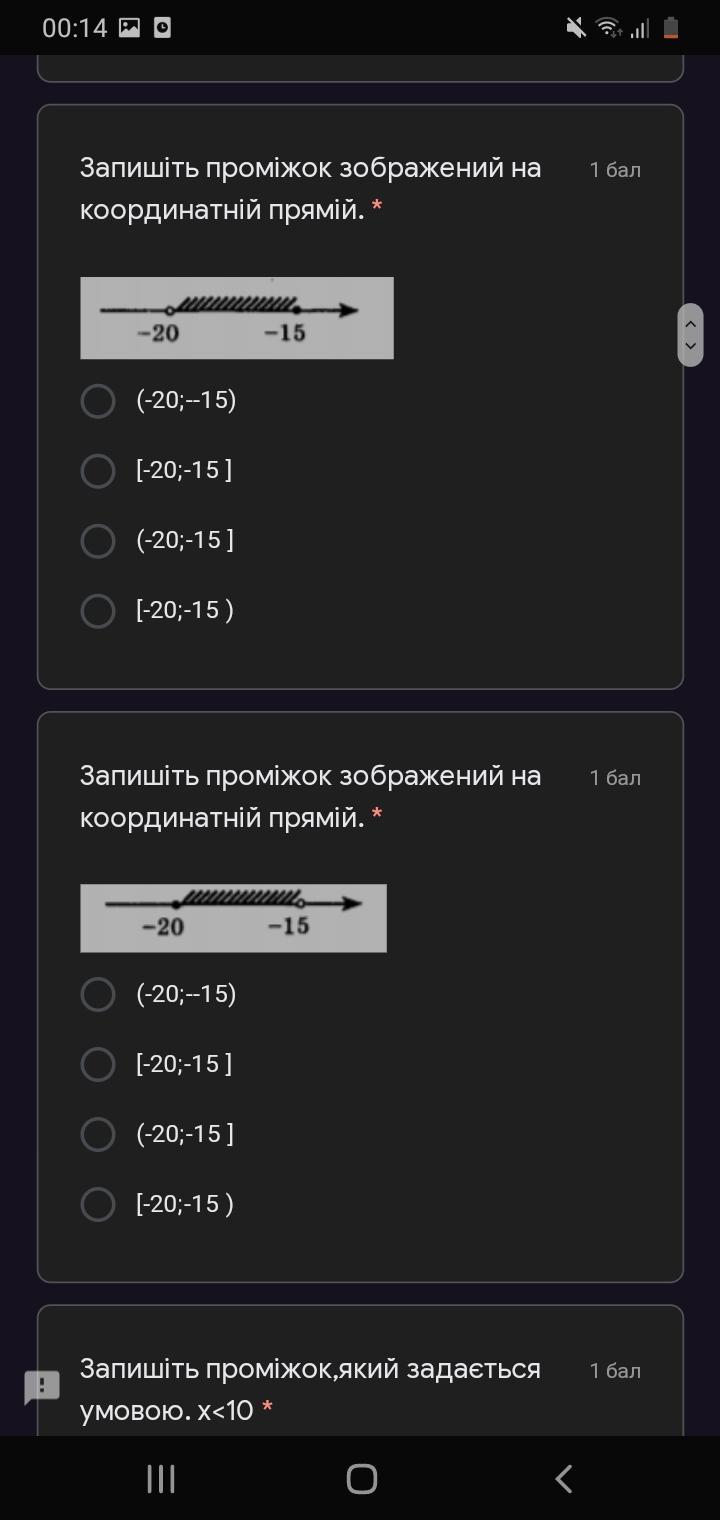Tap the gallery image icon in status bar

(129, 28)
